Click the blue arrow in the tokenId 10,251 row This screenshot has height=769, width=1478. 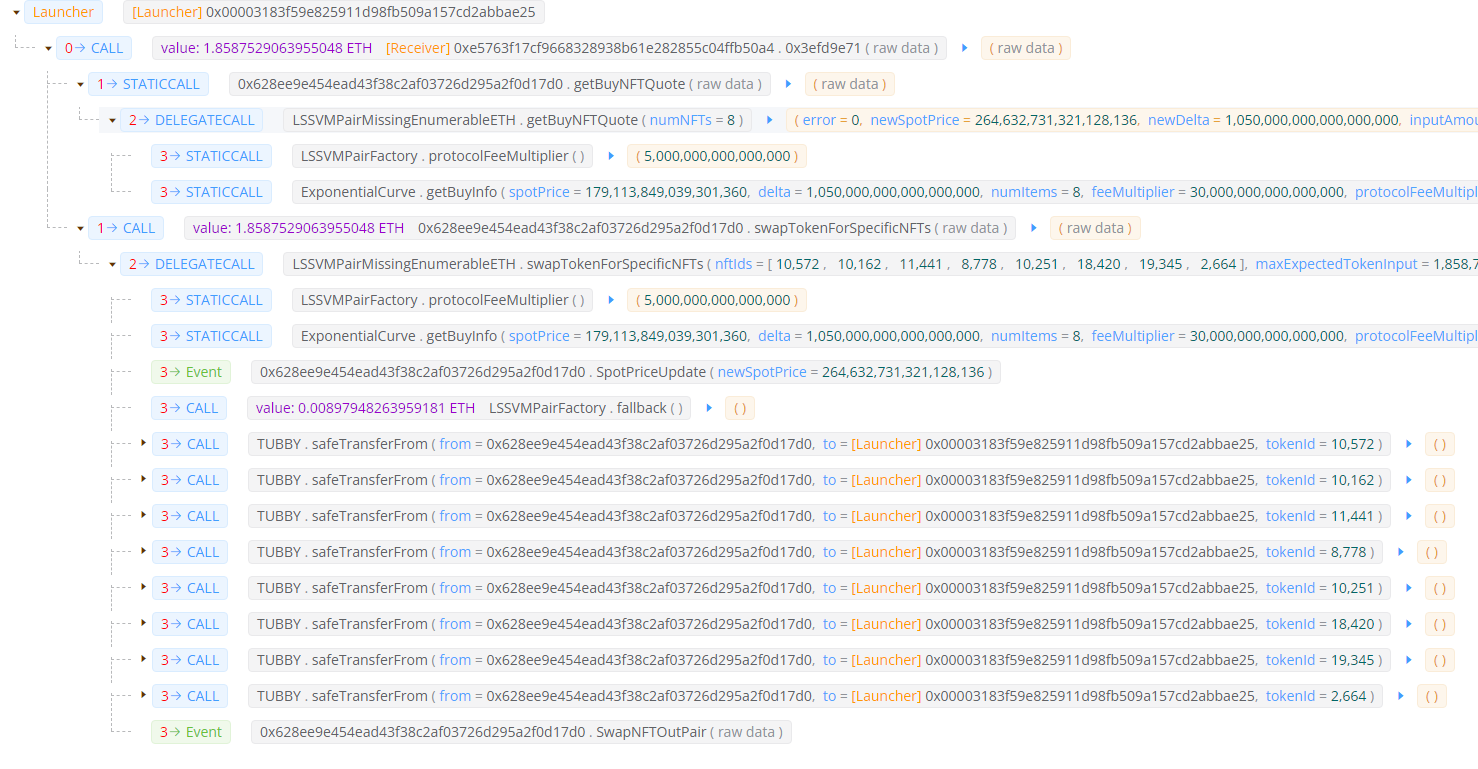click(x=1408, y=588)
